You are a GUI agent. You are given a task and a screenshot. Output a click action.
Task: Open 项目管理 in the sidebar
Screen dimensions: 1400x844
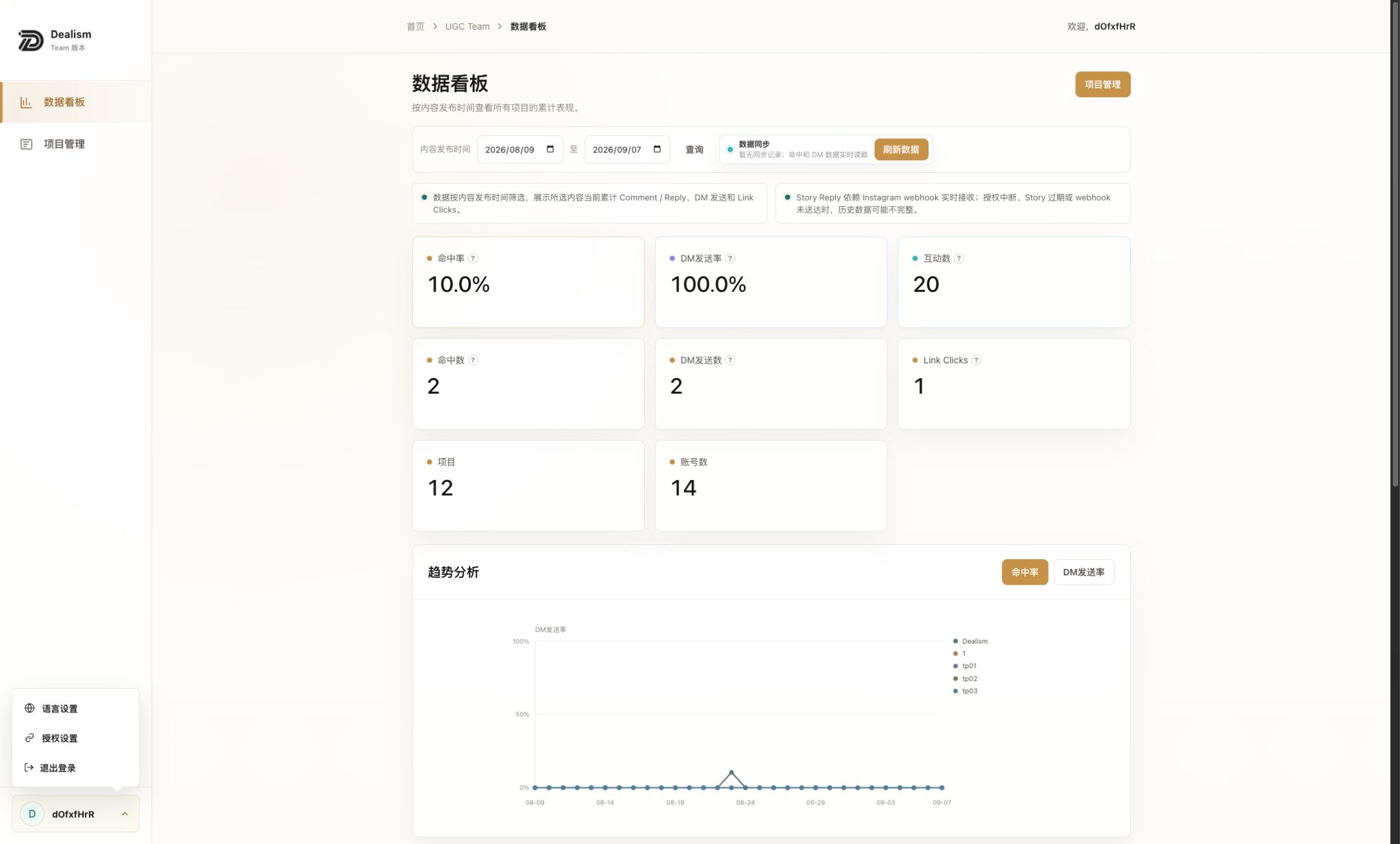coord(76,144)
